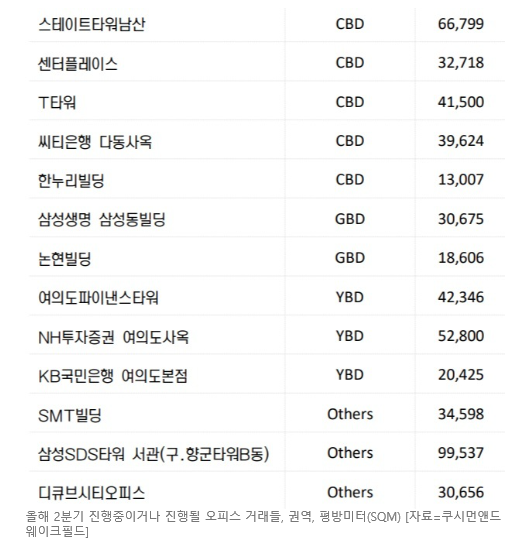Screen dimensions: 523x543
Task: Click the 논현빌딩 row name
Action: [64, 258]
